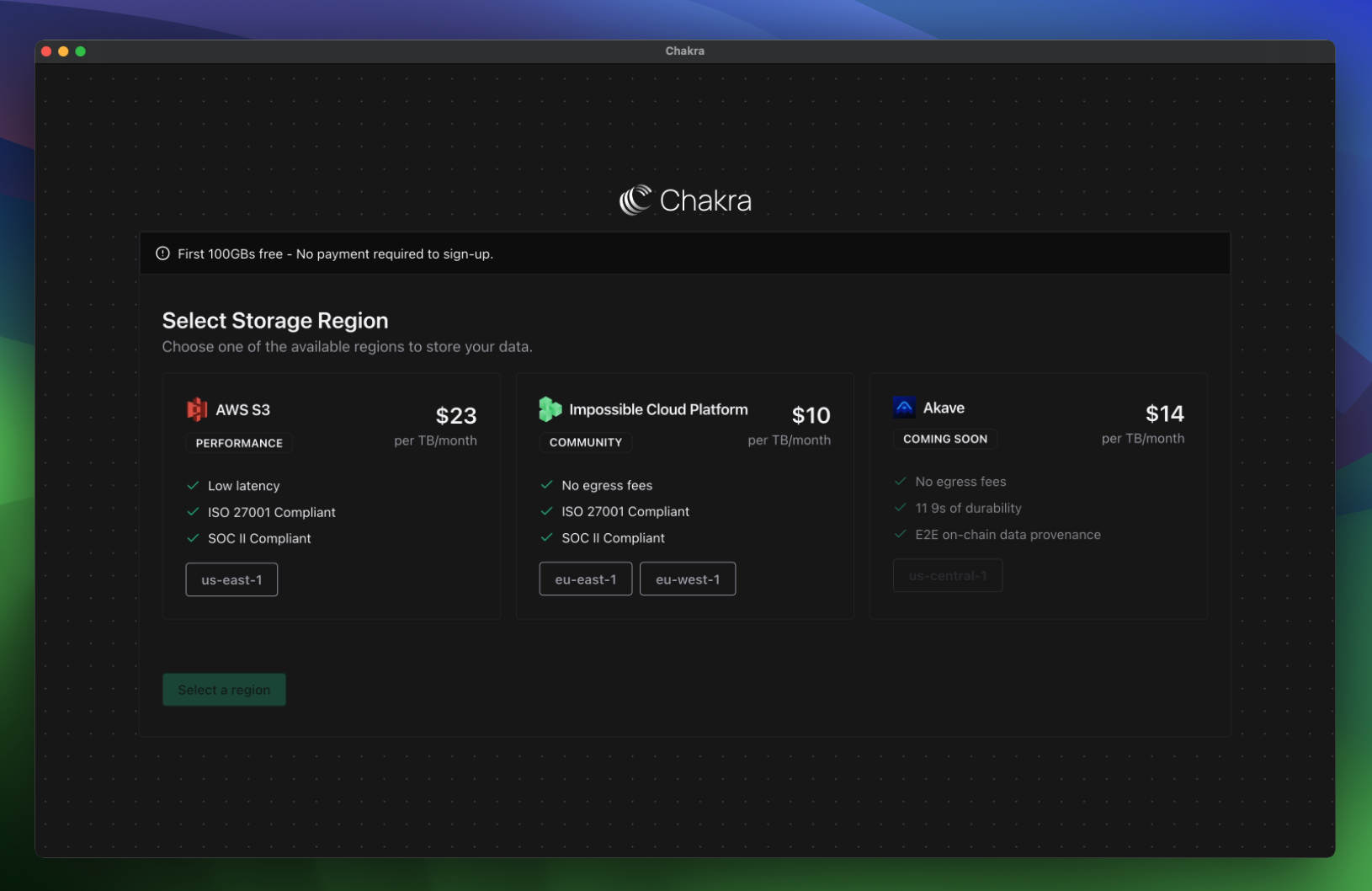This screenshot has width=1372, height=891.
Task: Click the Select Storage Region heading
Action: coord(275,321)
